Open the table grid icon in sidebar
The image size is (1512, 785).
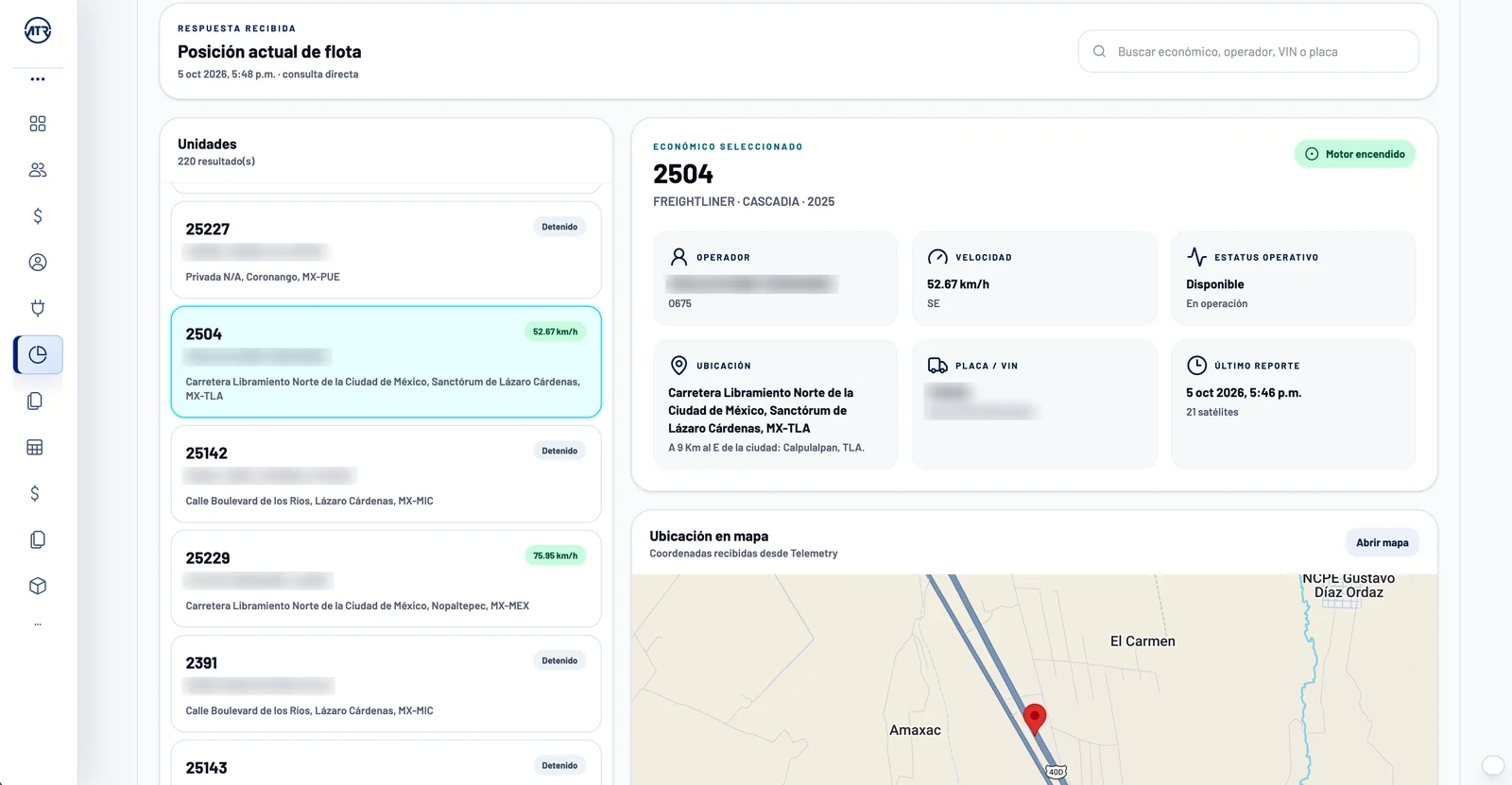35,448
